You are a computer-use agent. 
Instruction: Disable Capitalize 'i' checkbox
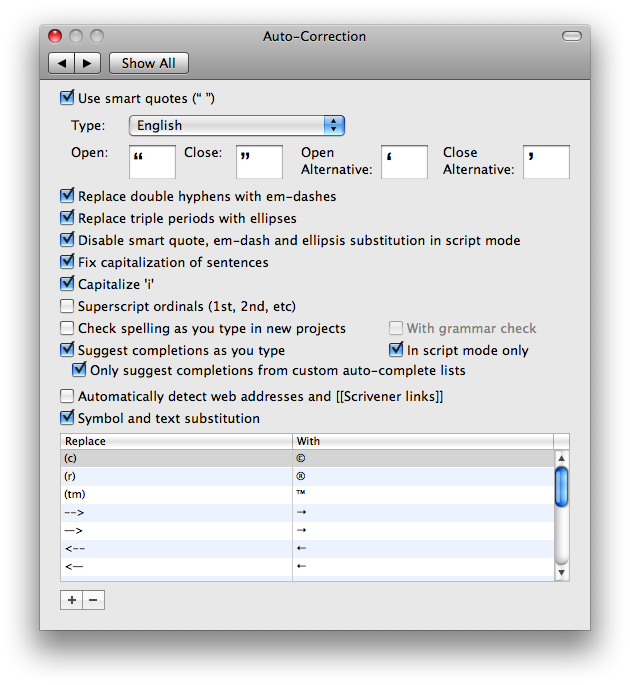click(x=68, y=284)
